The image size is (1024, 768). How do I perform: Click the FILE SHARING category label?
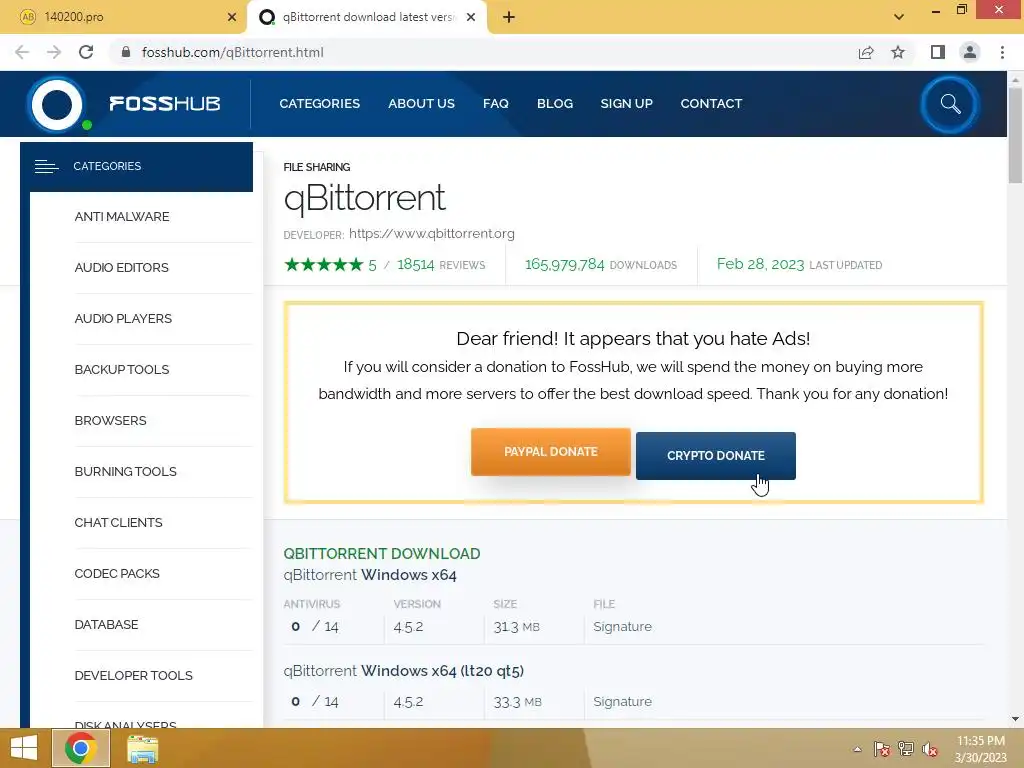point(317,167)
